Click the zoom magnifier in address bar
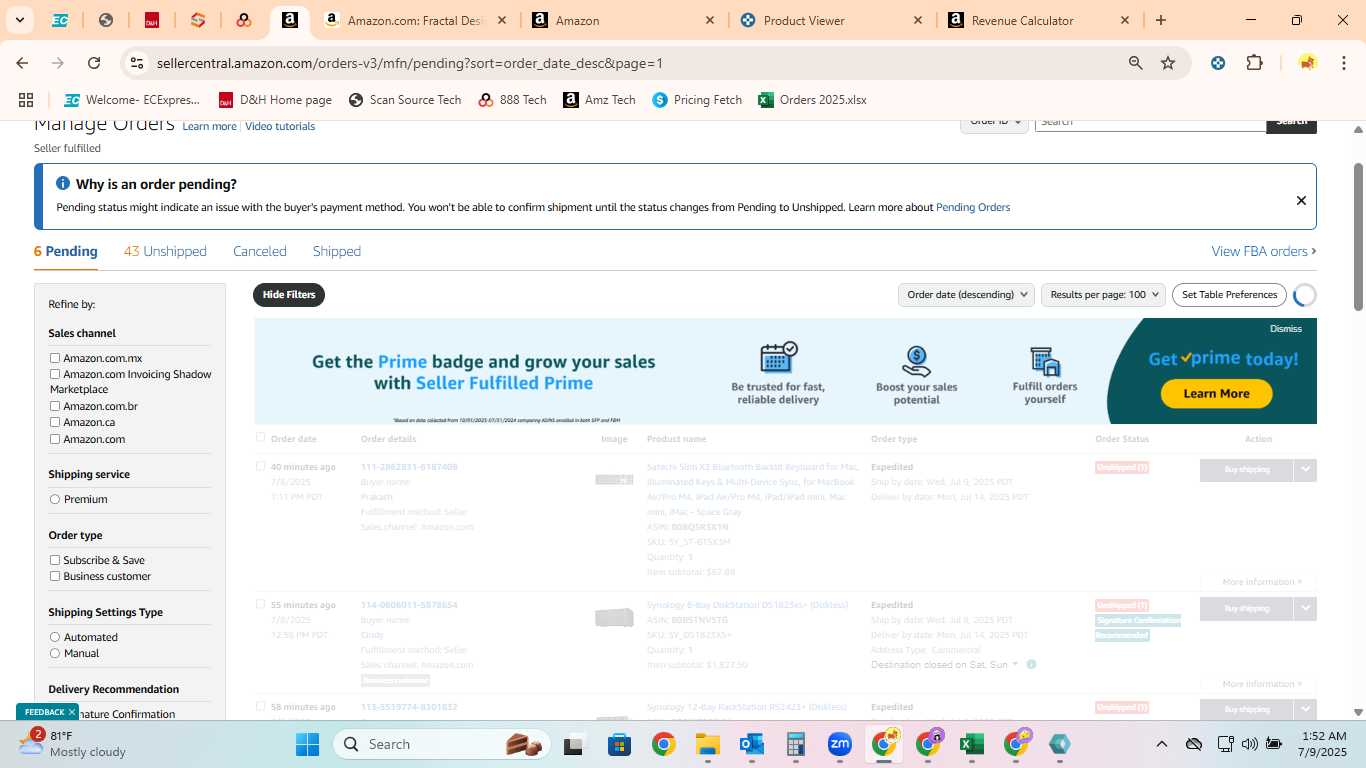Image resolution: width=1366 pixels, height=768 pixels. click(1135, 63)
